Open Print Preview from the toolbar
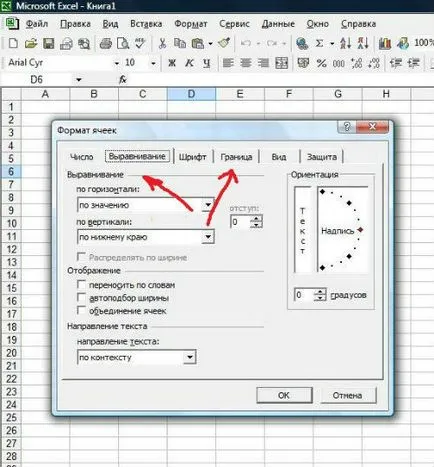434x467 pixels. [123, 43]
